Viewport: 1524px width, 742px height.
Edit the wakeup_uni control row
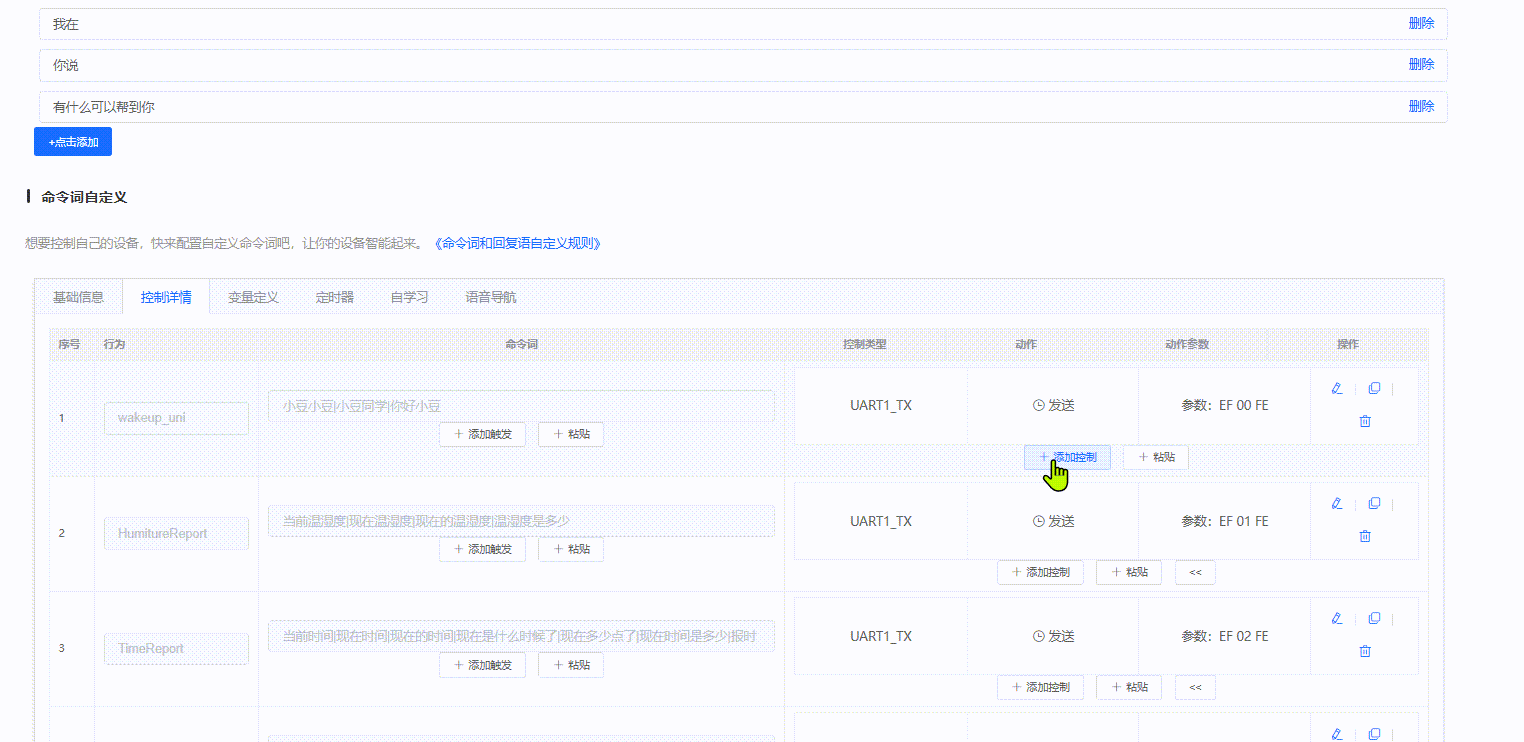(1337, 389)
